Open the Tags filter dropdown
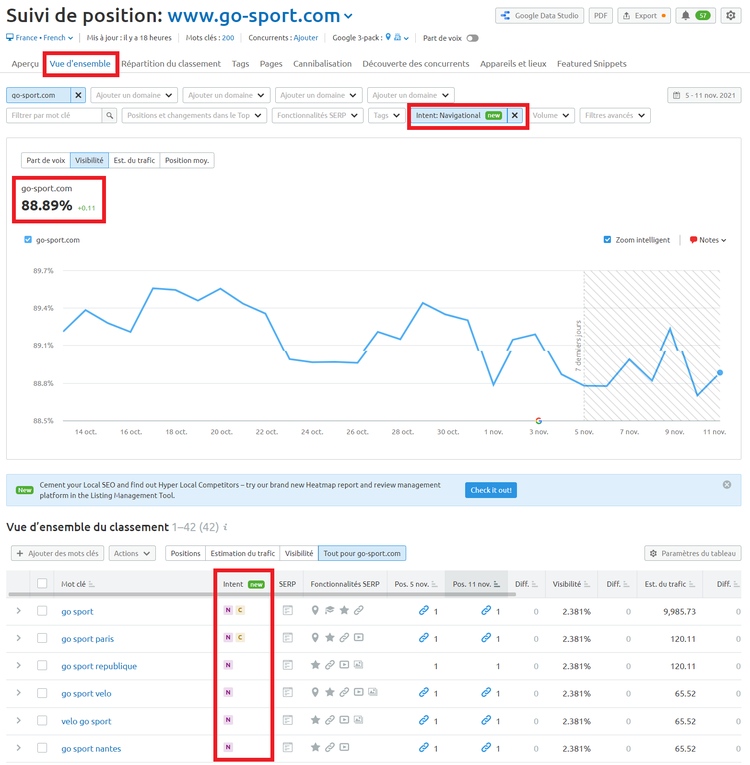 click(x=386, y=116)
